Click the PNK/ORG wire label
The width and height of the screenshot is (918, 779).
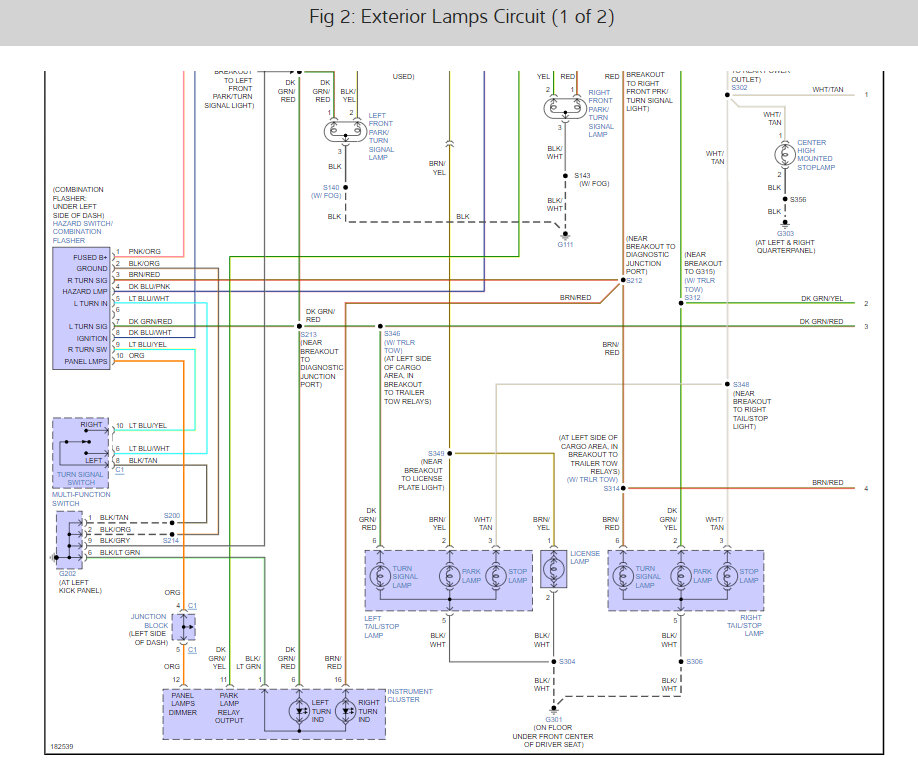tap(144, 252)
